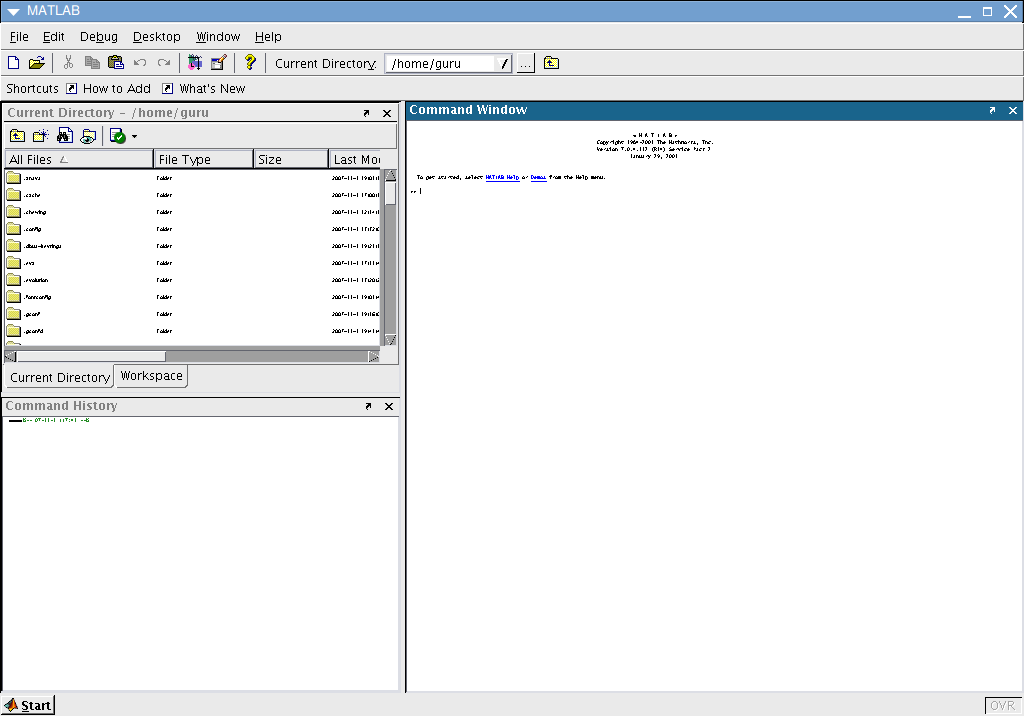Sort by the All Files column header

(x=79, y=159)
